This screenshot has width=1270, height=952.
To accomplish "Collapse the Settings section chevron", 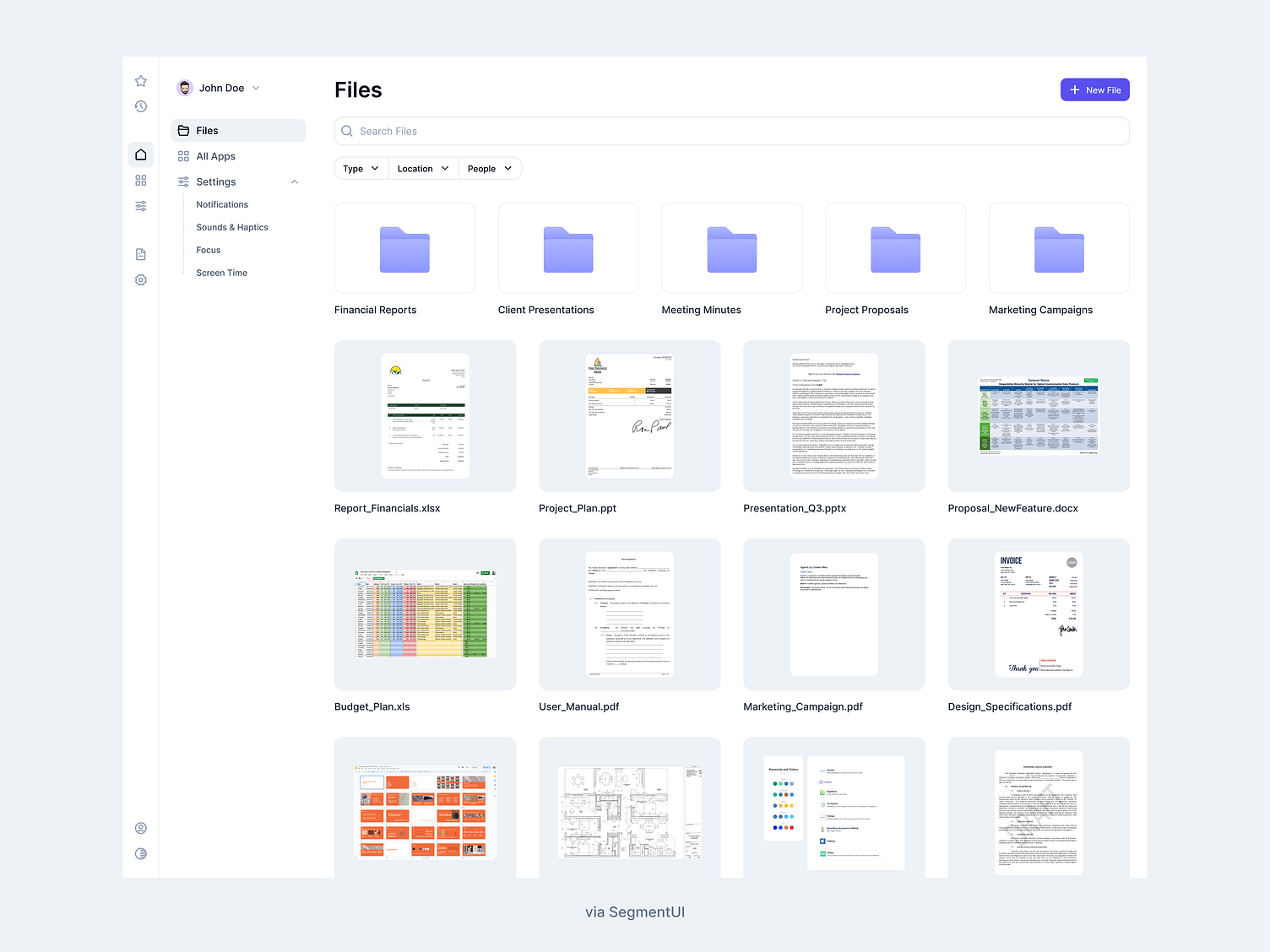I will [x=294, y=181].
